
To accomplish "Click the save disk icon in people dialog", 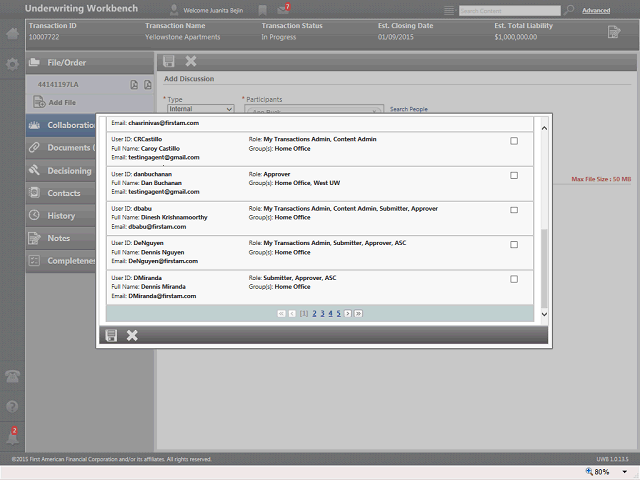I will [111, 336].
